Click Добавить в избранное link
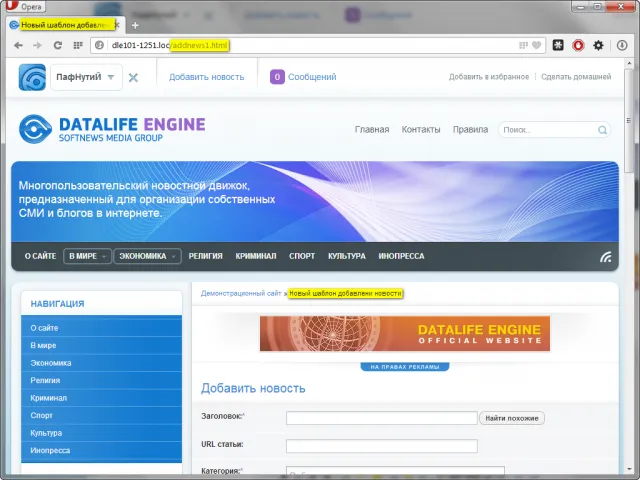 [489, 77]
